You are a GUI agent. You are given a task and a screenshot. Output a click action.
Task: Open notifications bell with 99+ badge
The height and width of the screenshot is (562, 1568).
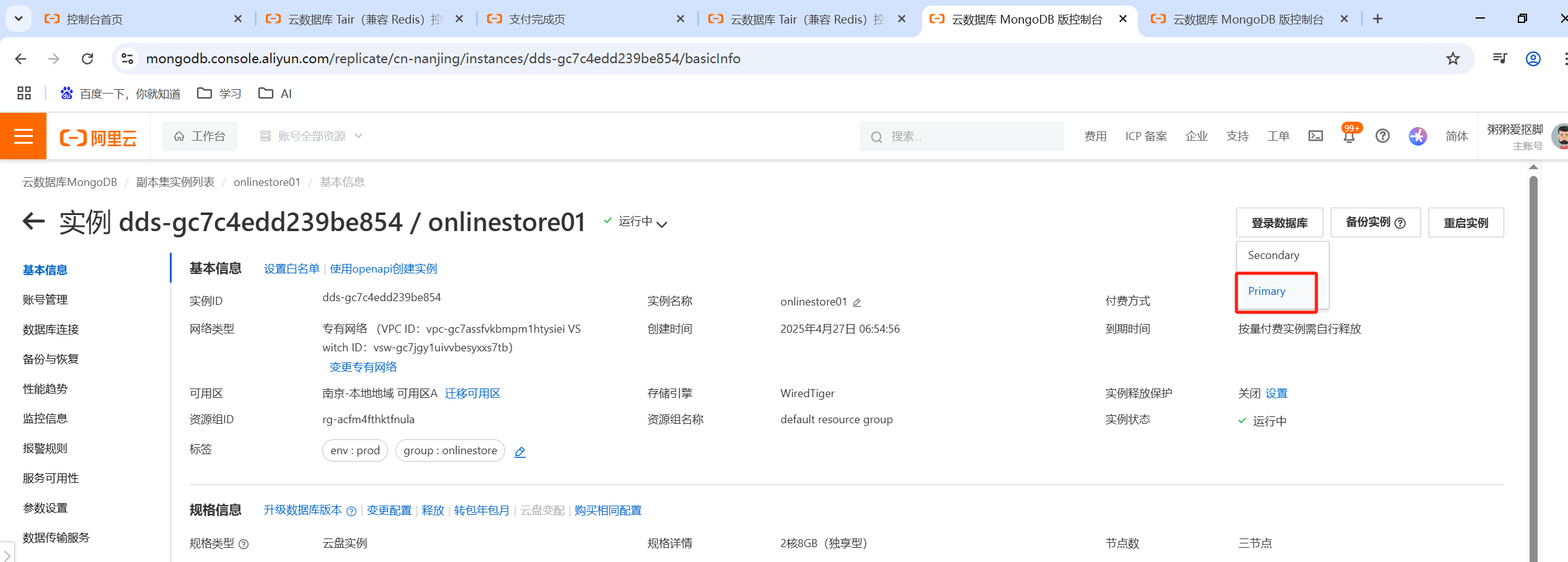click(x=1349, y=135)
